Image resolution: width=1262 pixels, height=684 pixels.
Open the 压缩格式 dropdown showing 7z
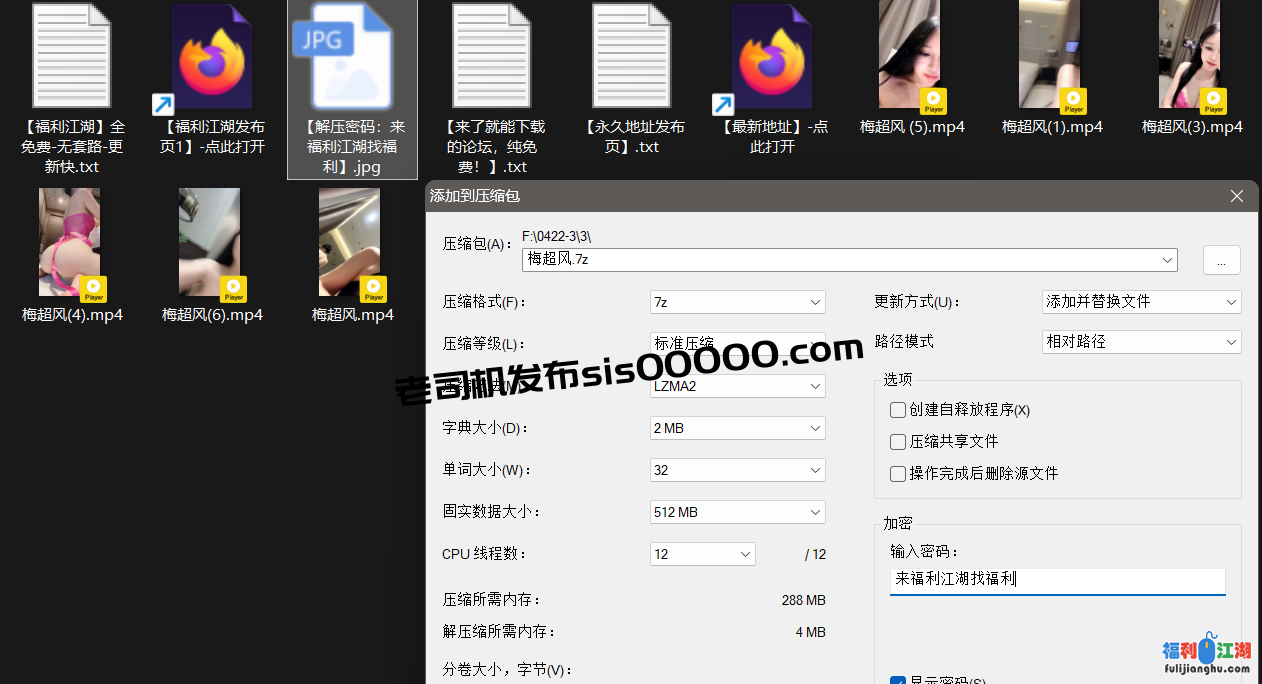tap(737, 302)
